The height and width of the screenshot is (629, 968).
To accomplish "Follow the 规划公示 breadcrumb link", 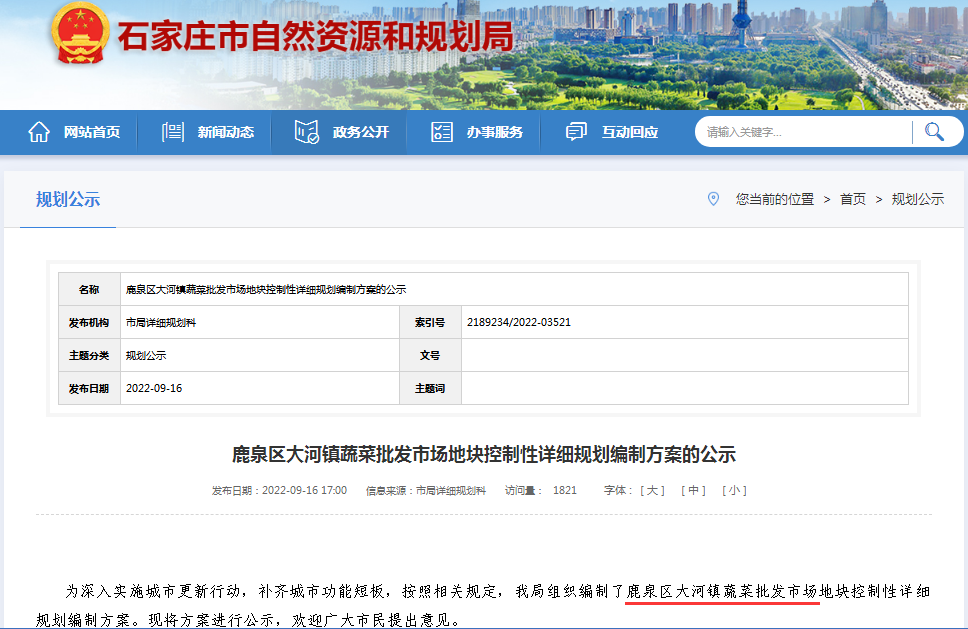I will pos(917,199).
